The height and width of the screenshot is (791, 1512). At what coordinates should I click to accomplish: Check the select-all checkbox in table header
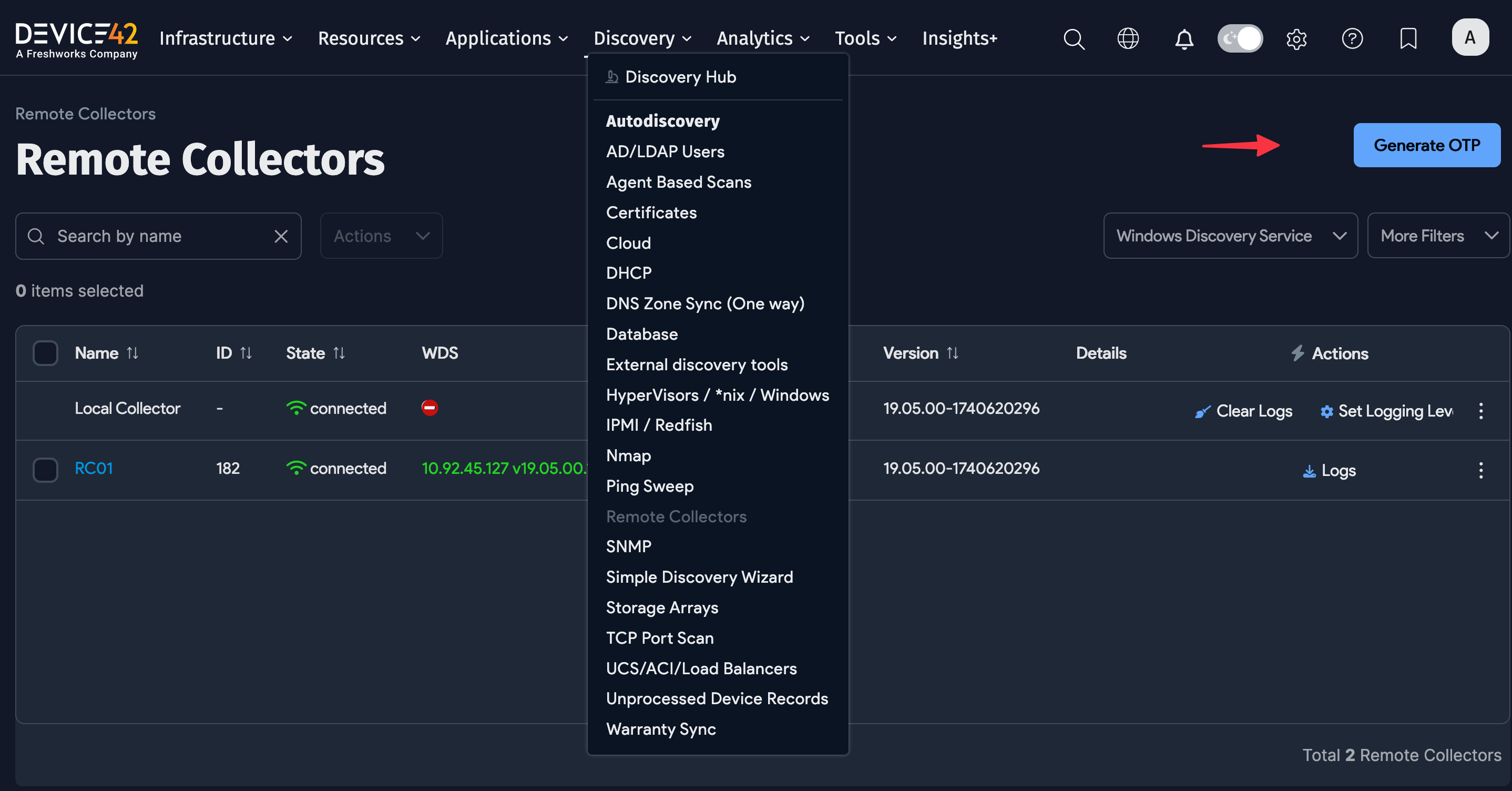tap(45, 353)
